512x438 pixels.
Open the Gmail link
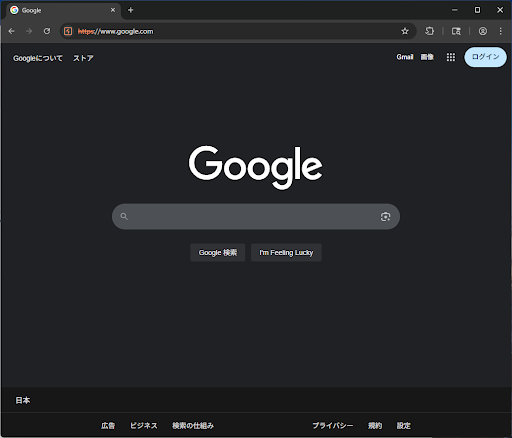tap(405, 57)
